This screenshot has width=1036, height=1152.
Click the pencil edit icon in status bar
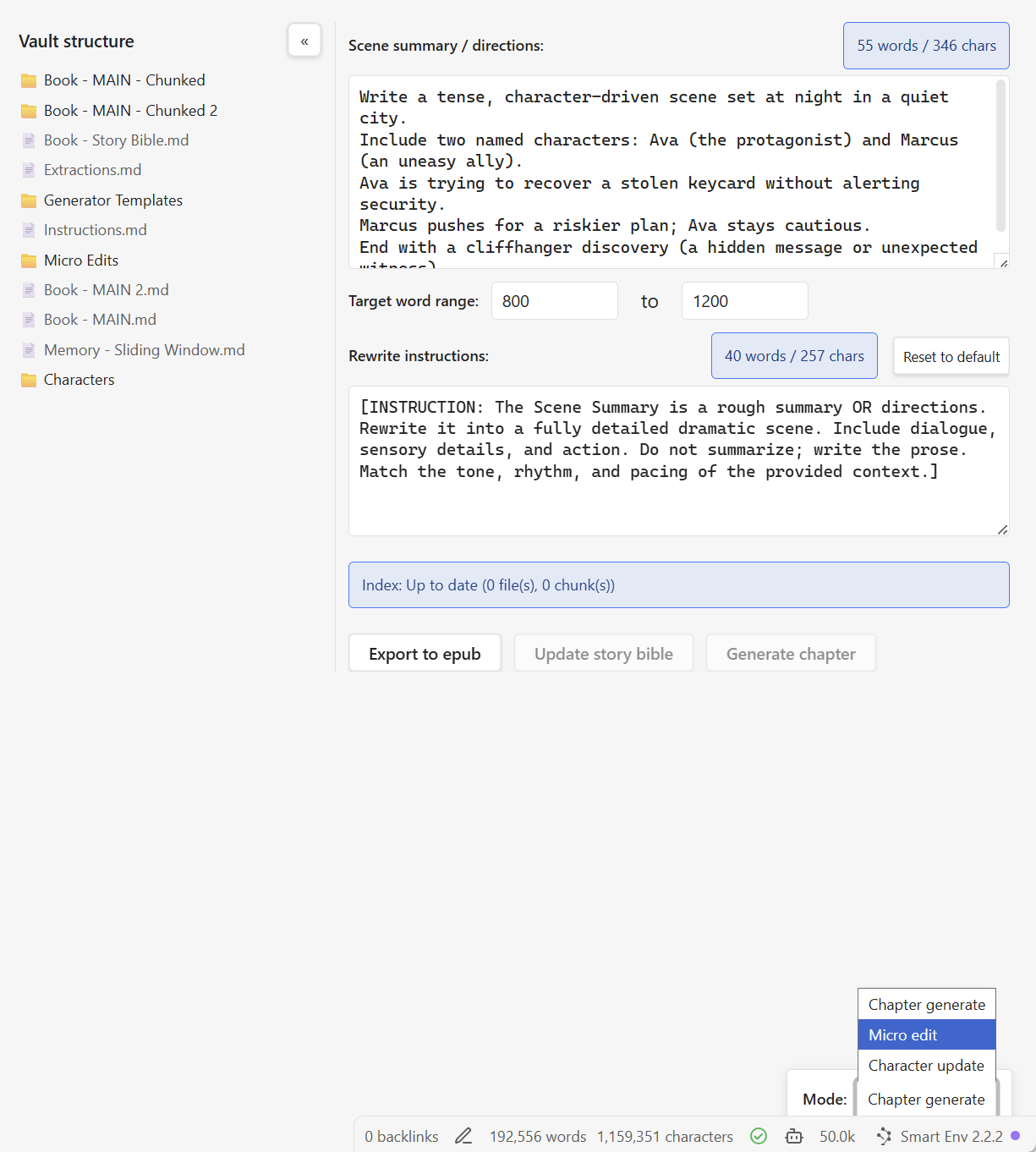pyautogui.click(x=463, y=1136)
